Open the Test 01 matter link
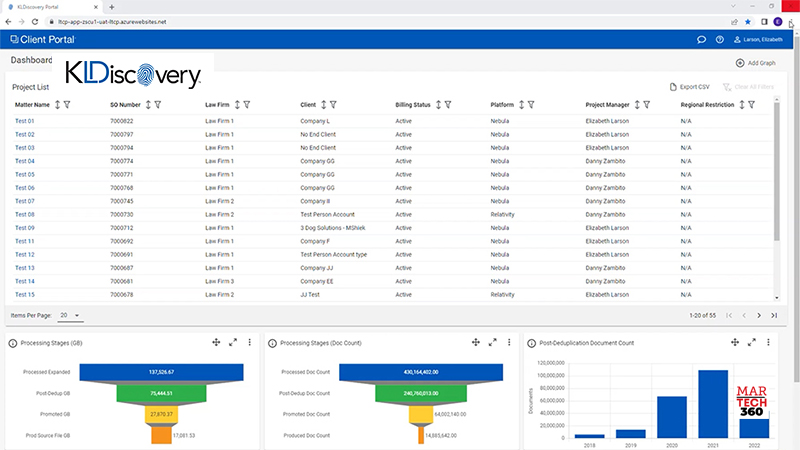This screenshot has height=450, width=800. [24, 121]
